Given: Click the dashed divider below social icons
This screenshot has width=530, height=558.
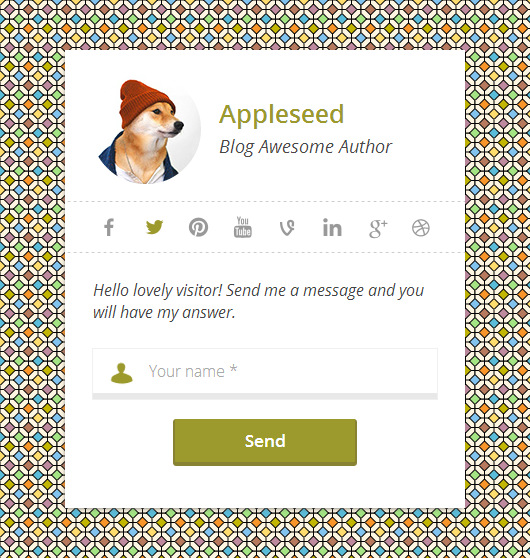Looking at the screenshot, I should [x=265, y=252].
